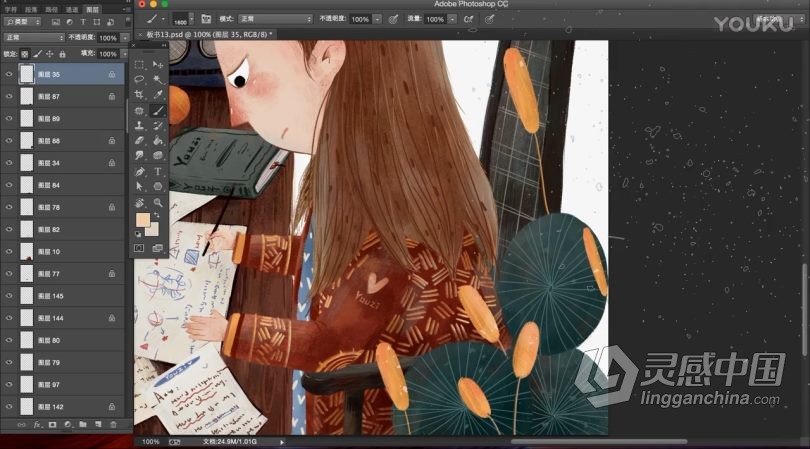Image resolution: width=810 pixels, height=449 pixels.
Task: Select the Healing Brush tool
Action: [139, 110]
